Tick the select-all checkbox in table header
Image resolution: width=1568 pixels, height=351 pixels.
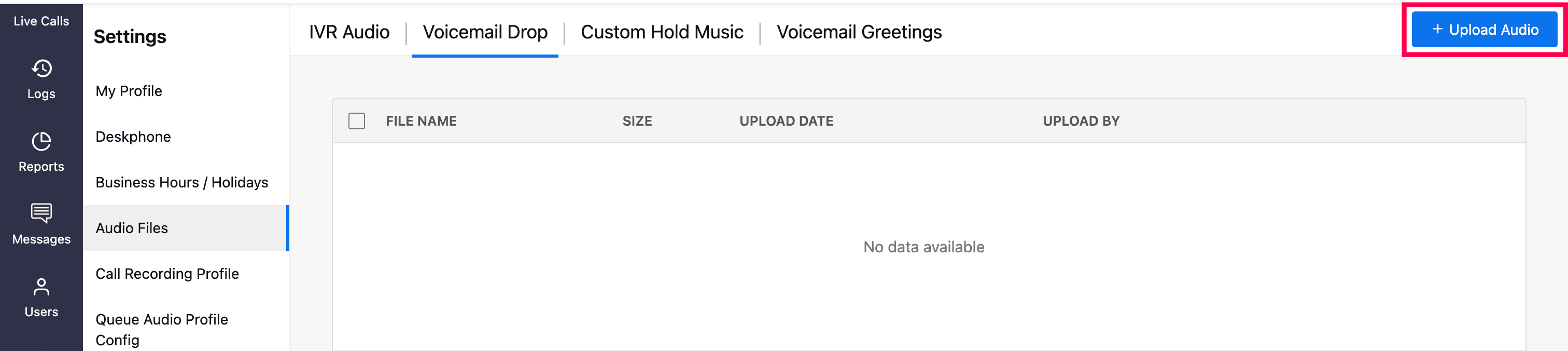[357, 120]
